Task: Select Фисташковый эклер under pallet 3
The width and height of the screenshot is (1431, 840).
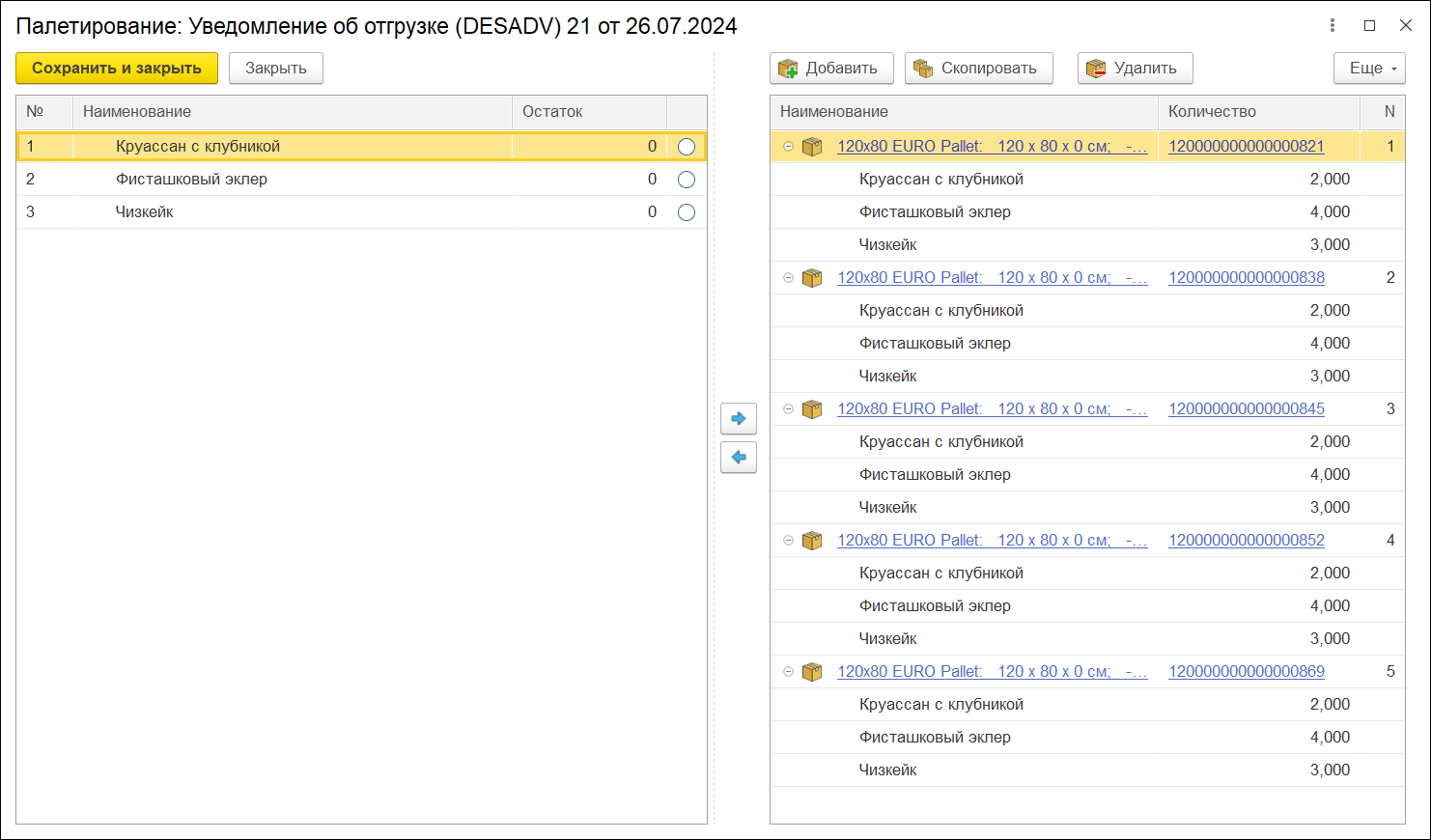Action: [x=935, y=475]
